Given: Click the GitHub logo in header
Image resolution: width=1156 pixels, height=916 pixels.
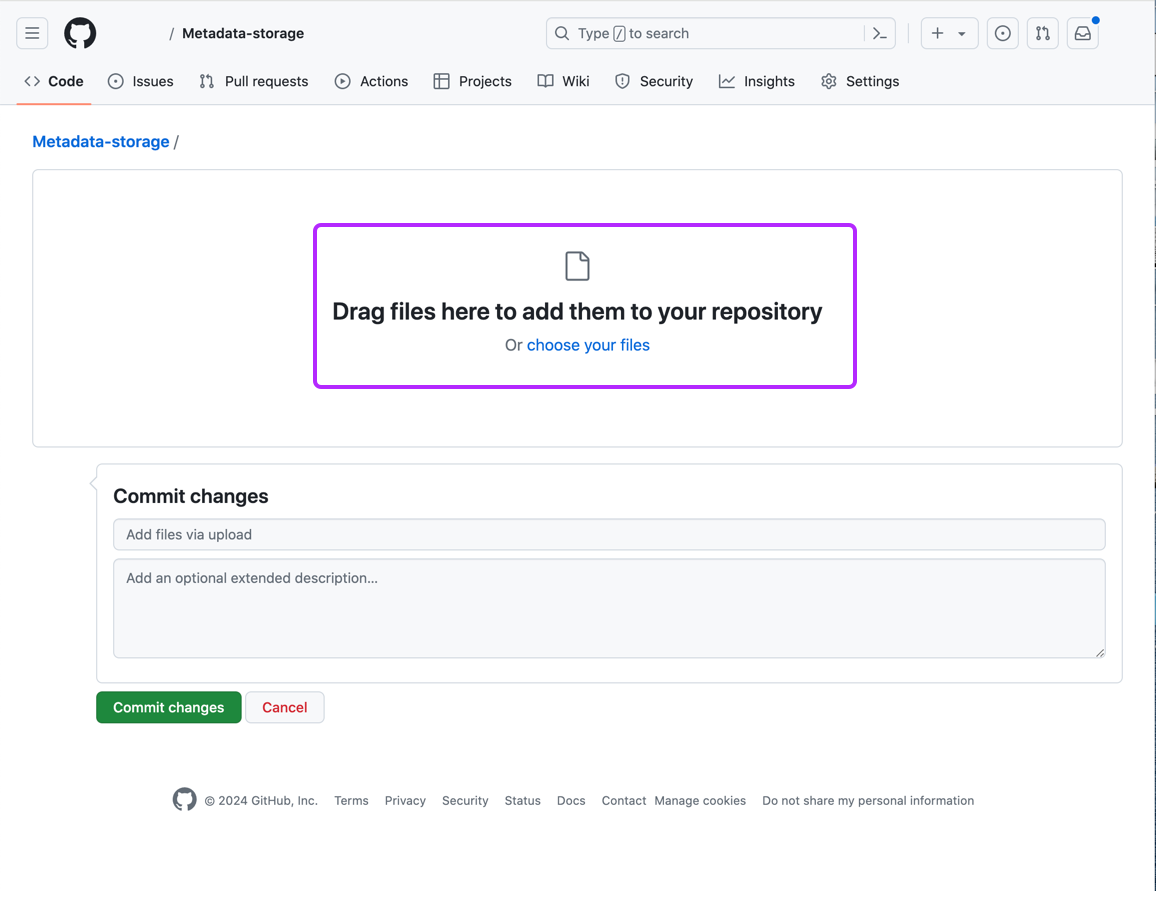Looking at the screenshot, I should pos(80,33).
